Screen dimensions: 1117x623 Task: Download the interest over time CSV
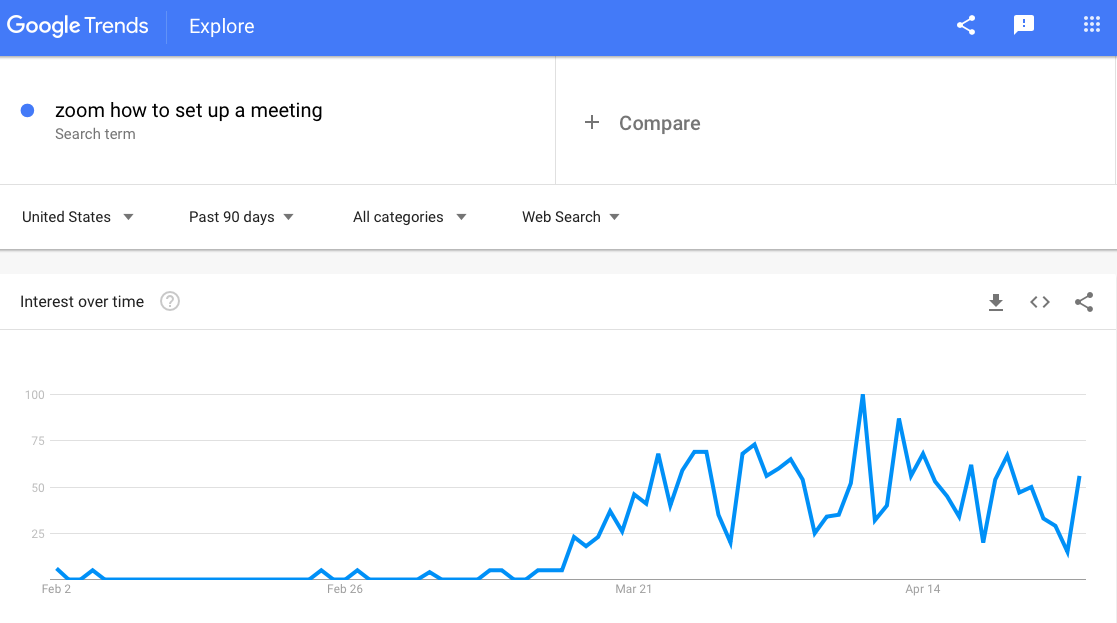(996, 302)
